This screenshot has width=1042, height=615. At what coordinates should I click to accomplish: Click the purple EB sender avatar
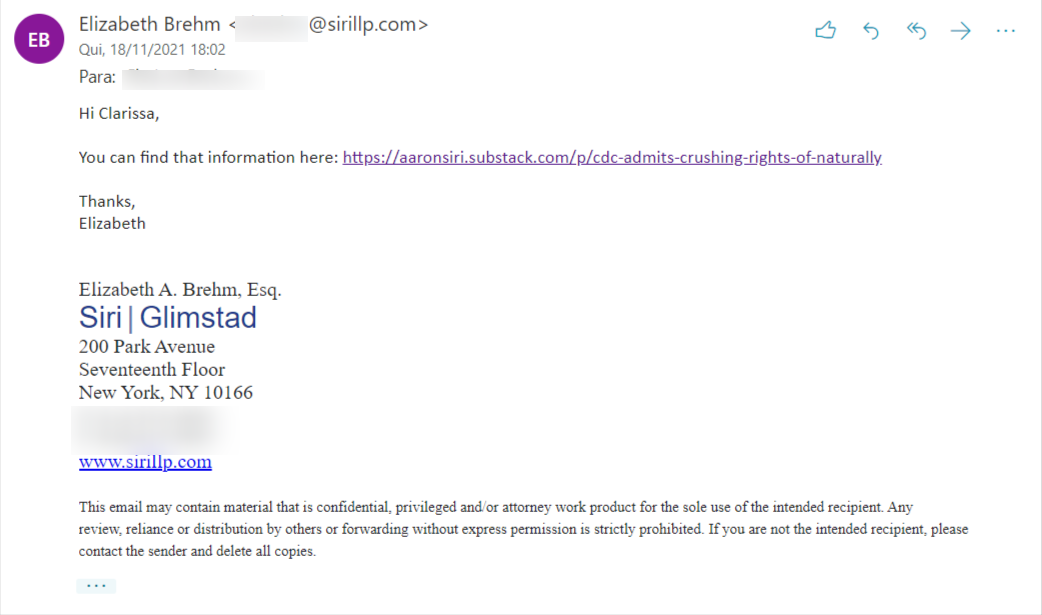tap(39, 39)
